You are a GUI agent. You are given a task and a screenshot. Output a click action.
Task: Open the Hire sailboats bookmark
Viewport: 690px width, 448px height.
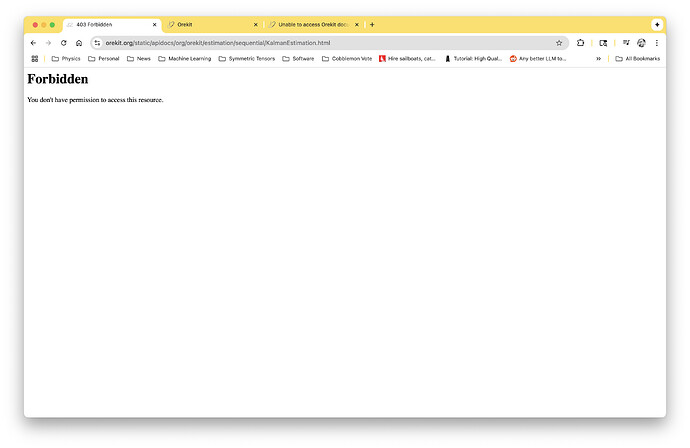(x=406, y=59)
